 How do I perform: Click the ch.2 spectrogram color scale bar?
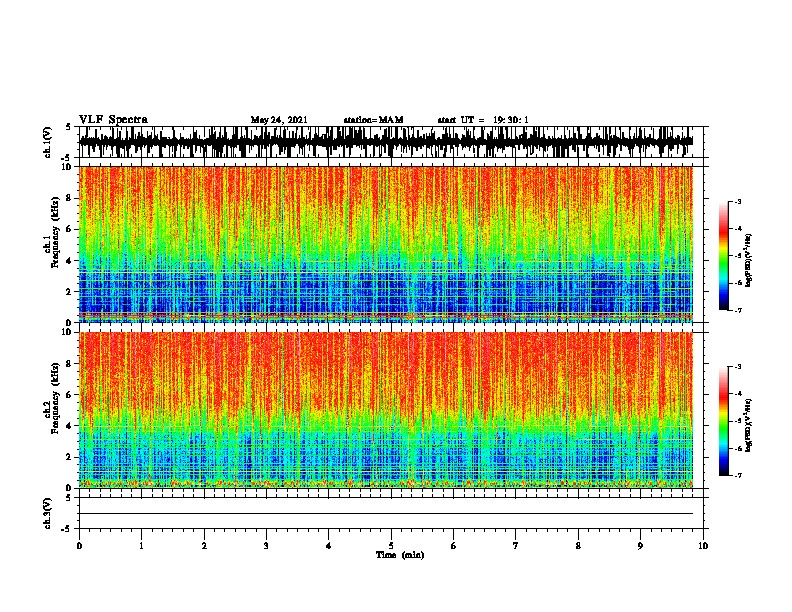(x=724, y=421)
